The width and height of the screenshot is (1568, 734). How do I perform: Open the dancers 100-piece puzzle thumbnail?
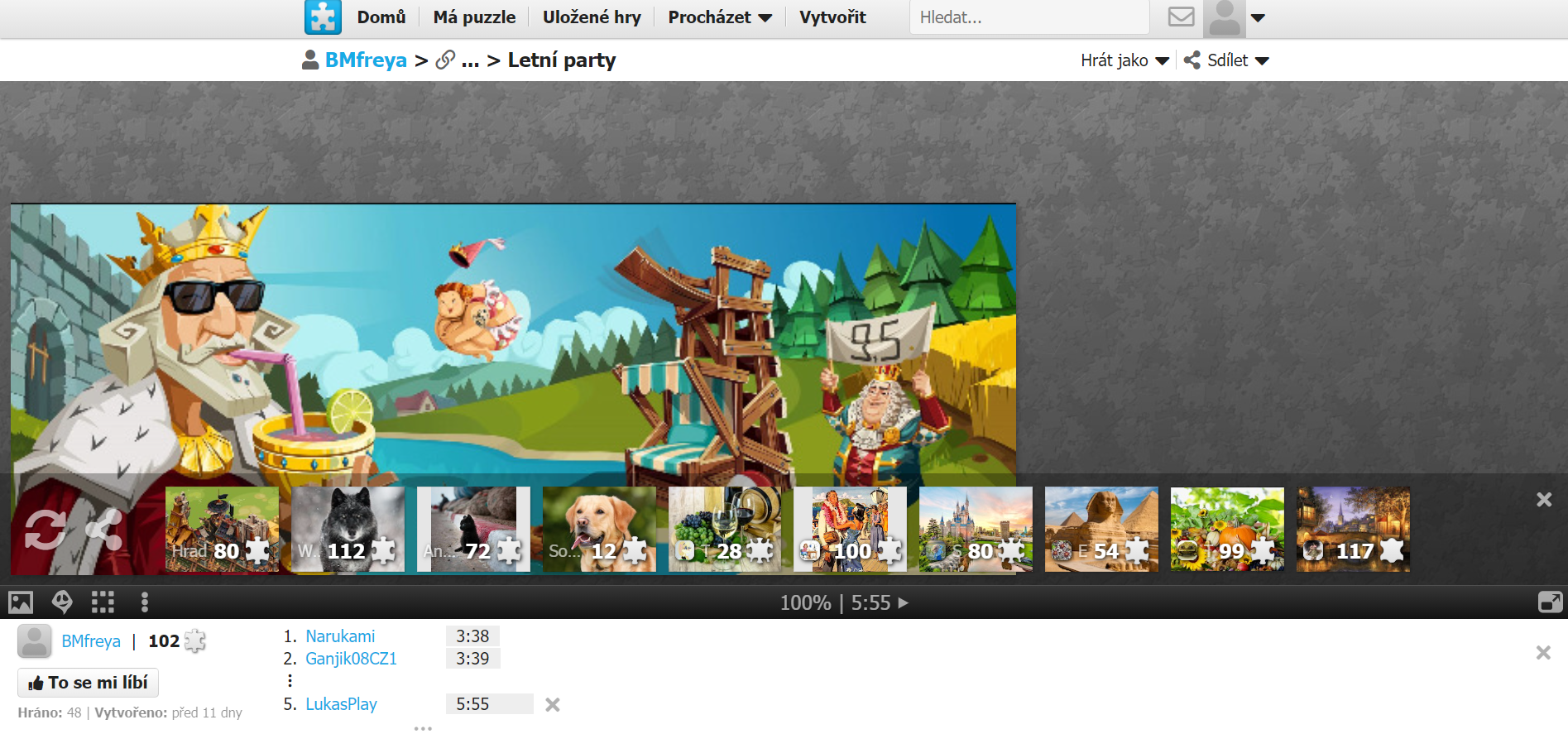click(850, 529)
